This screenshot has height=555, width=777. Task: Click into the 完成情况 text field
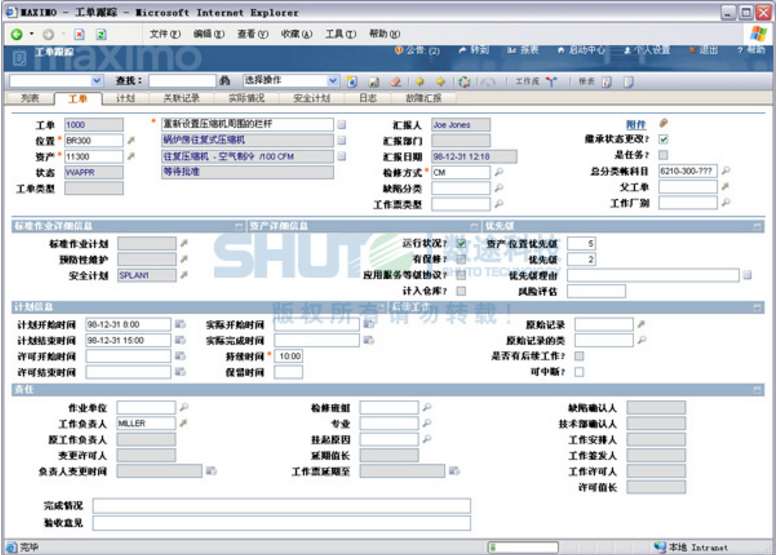click(x=281, y=506)
